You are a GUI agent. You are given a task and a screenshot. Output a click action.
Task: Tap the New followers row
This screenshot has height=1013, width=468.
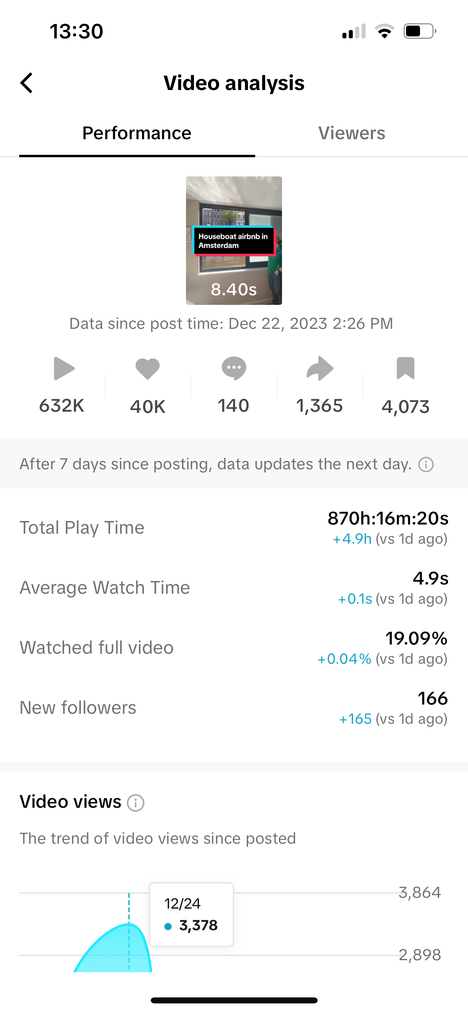tap(233, 708)
